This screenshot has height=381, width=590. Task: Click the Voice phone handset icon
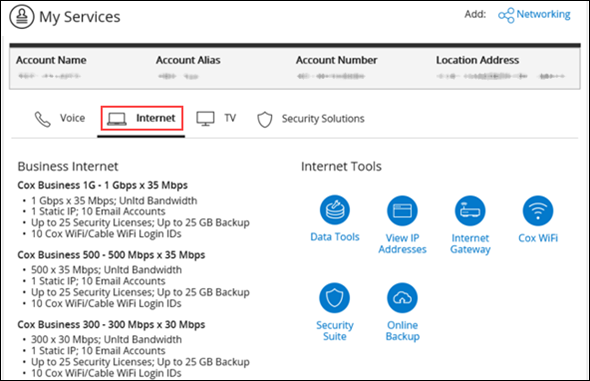42,119
